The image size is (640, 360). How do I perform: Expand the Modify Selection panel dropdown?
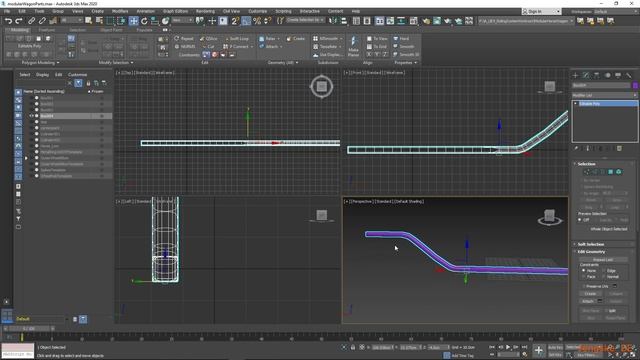click(116, 62)
